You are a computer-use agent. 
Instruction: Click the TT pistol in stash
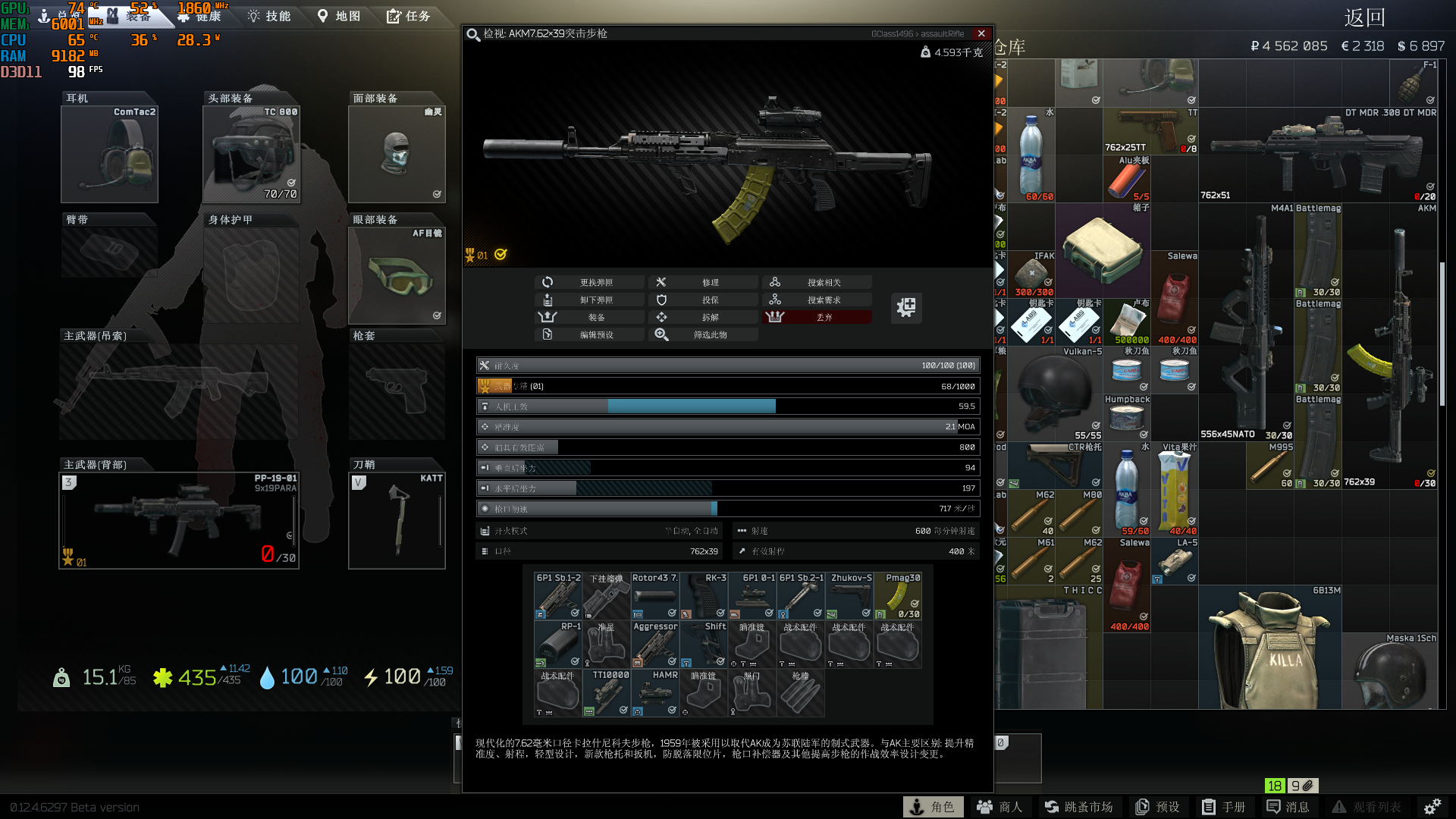click(x=1150, y=130)
